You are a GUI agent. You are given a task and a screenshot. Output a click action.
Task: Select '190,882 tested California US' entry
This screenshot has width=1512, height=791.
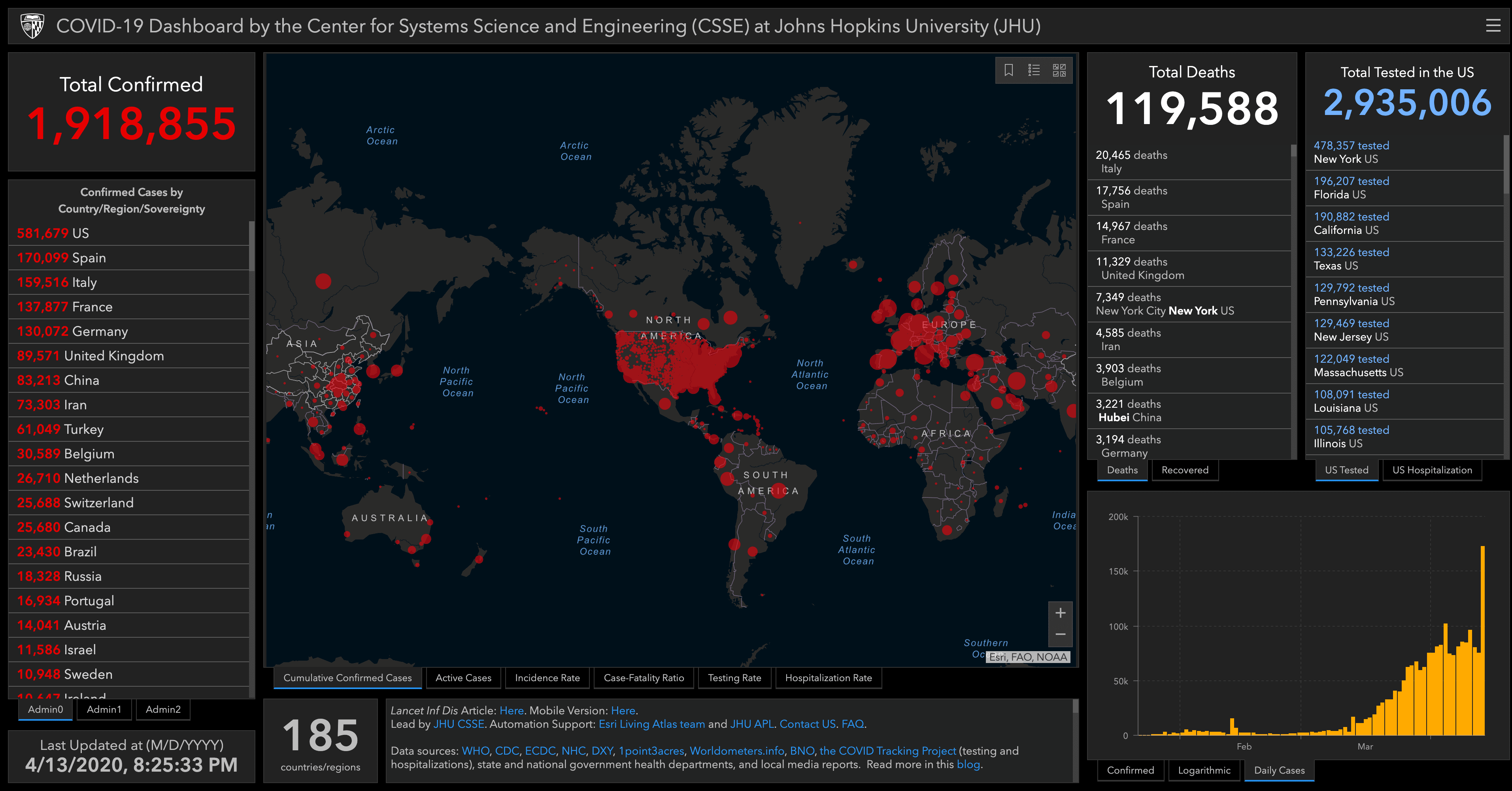1404,224
